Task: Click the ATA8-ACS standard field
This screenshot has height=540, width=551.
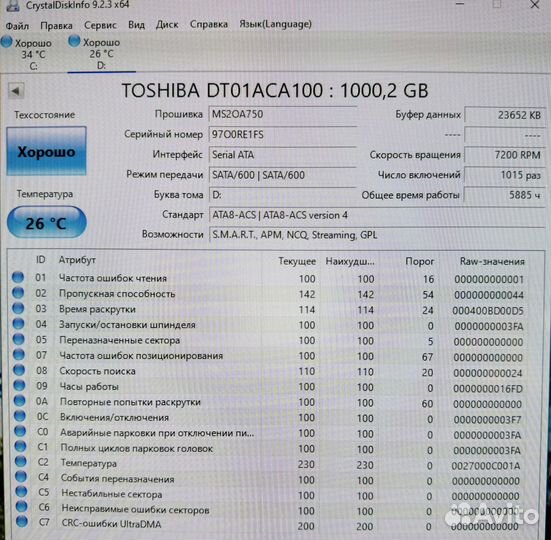Action: pyautogui.click(x=377, y=215)
